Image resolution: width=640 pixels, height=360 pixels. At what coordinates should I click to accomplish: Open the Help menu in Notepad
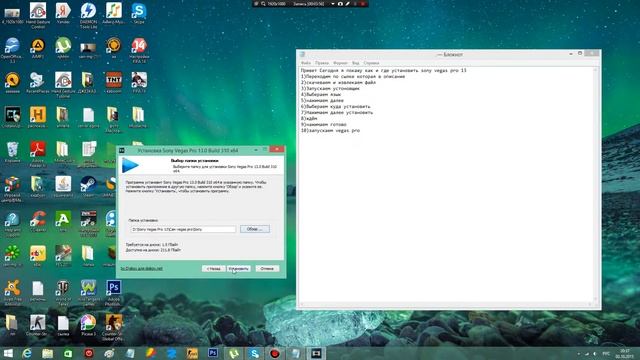[371, 63]
